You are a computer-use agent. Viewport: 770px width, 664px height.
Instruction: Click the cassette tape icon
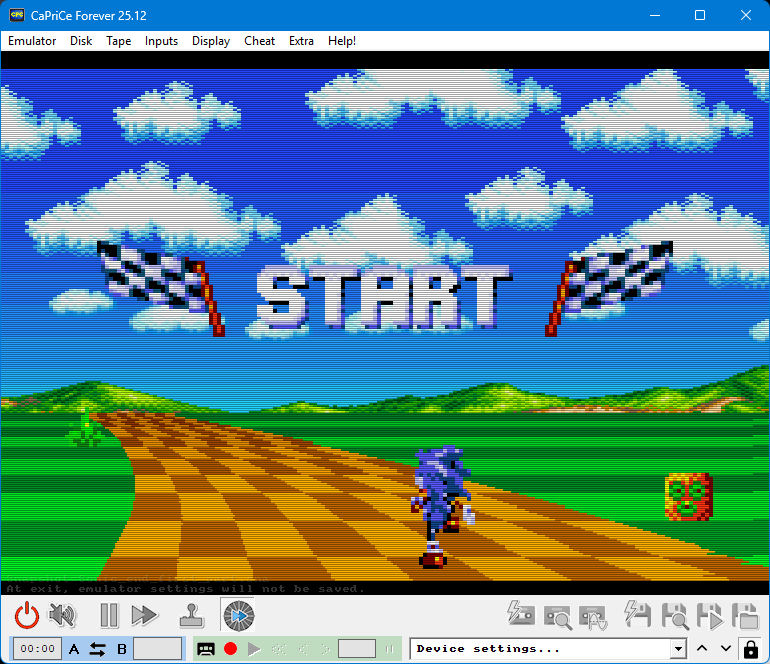coord(206,649)
